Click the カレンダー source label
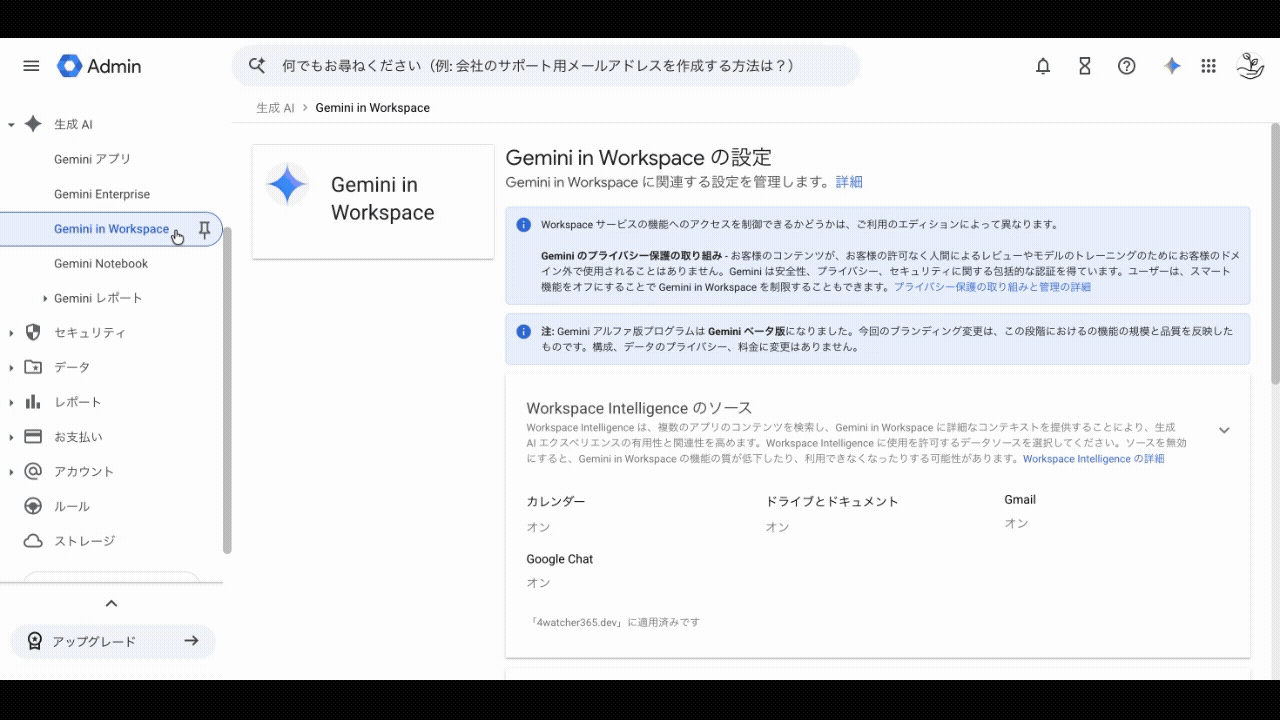1280x720 pixels. point(555,501)
